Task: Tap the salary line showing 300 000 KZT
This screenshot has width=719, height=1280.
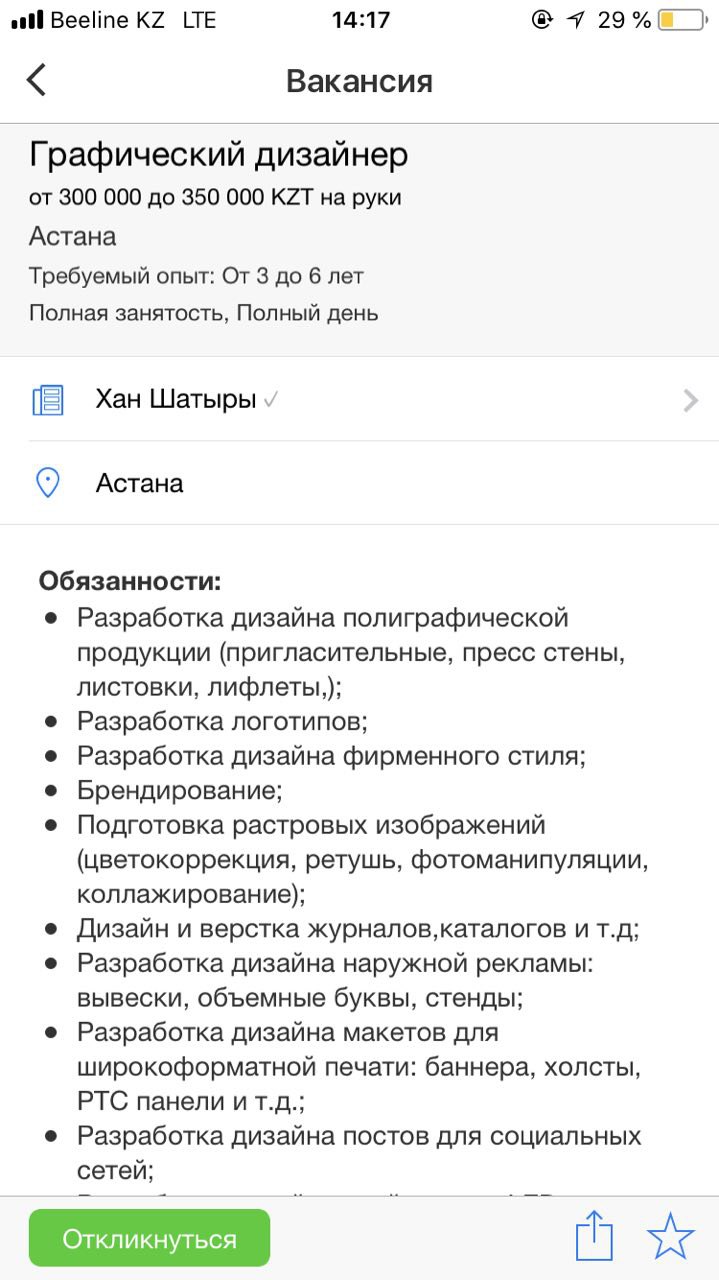Action: (215, 197)
